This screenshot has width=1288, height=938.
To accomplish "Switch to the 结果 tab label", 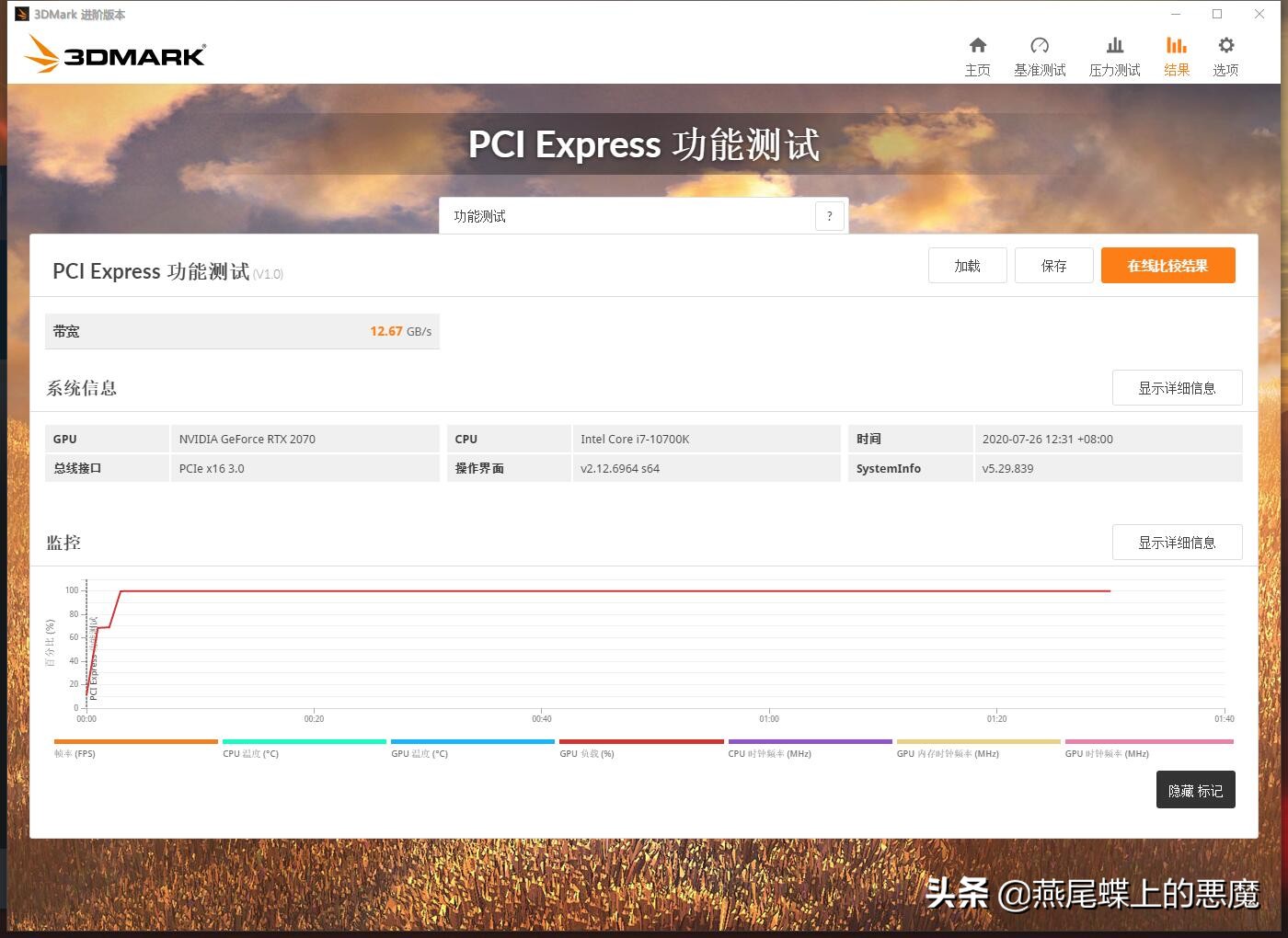I will coord(1176,69).
